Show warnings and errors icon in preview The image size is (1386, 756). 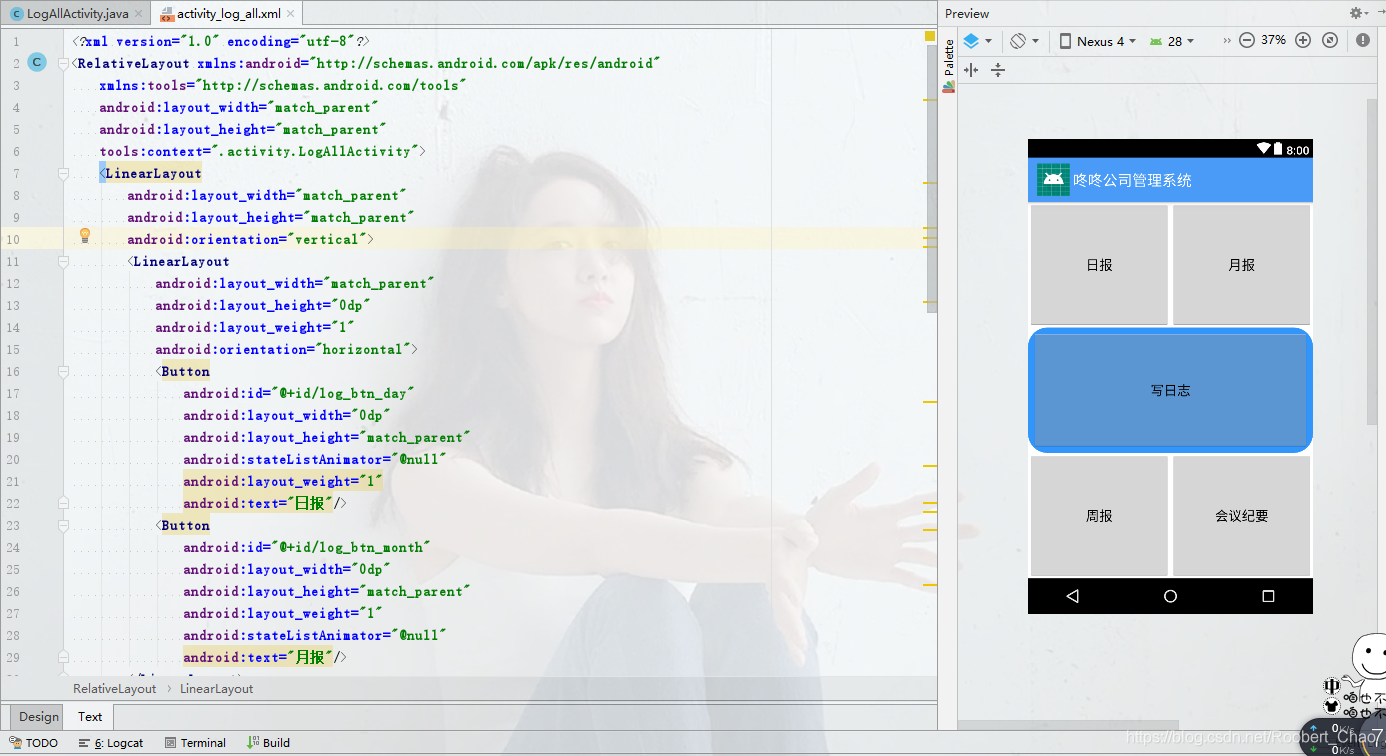[1363, 41]
